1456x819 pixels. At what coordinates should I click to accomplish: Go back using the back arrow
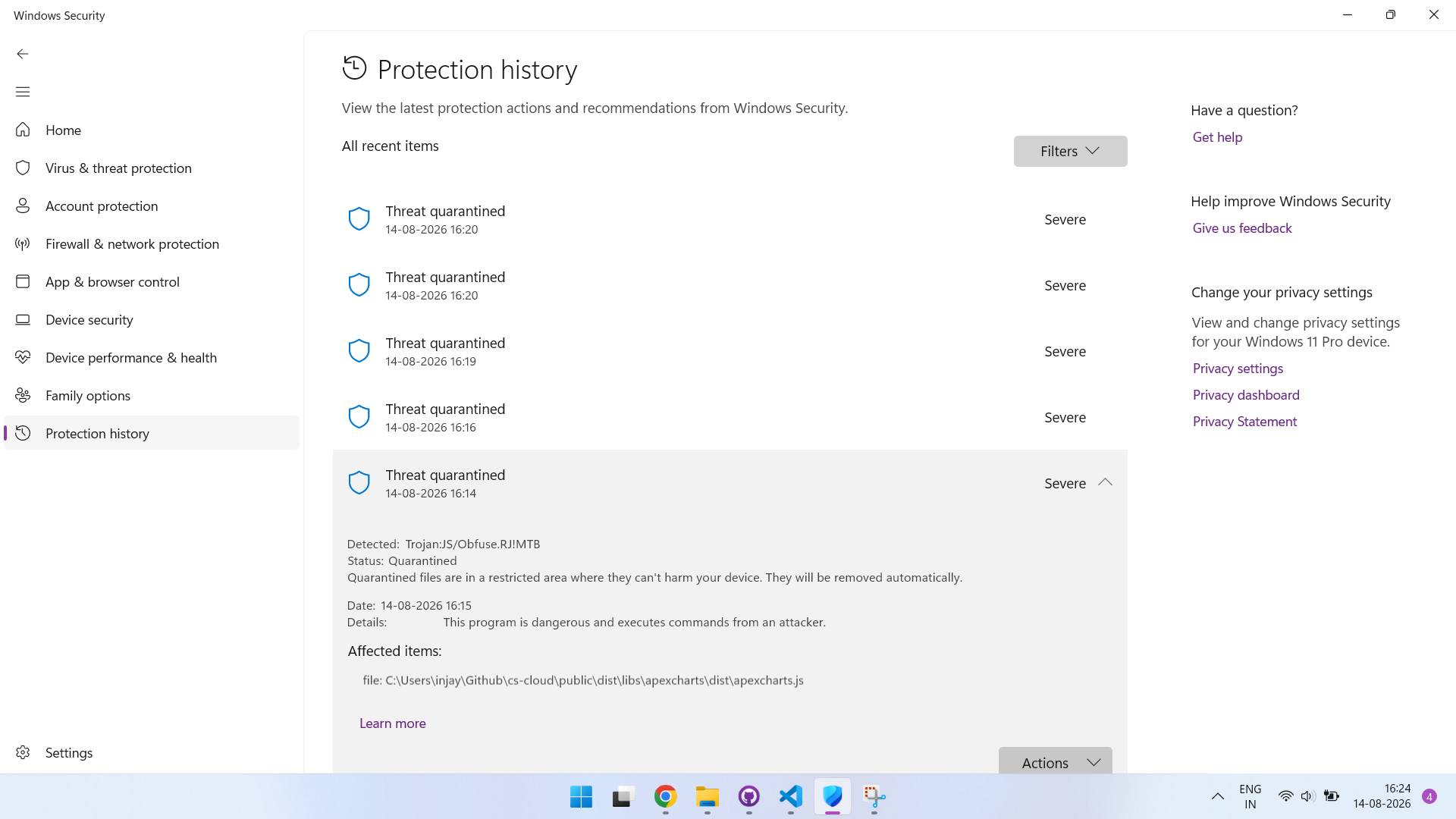[x=23, y=54]
